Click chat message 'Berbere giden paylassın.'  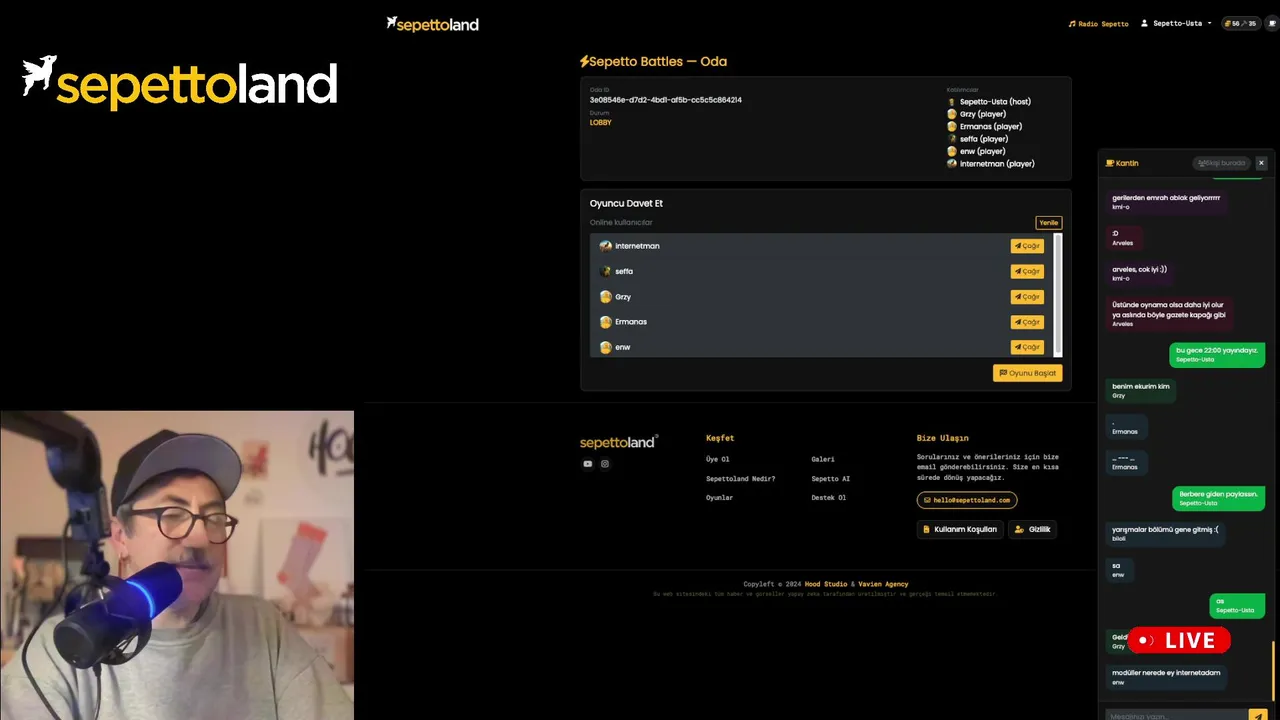click(1218, 498)
